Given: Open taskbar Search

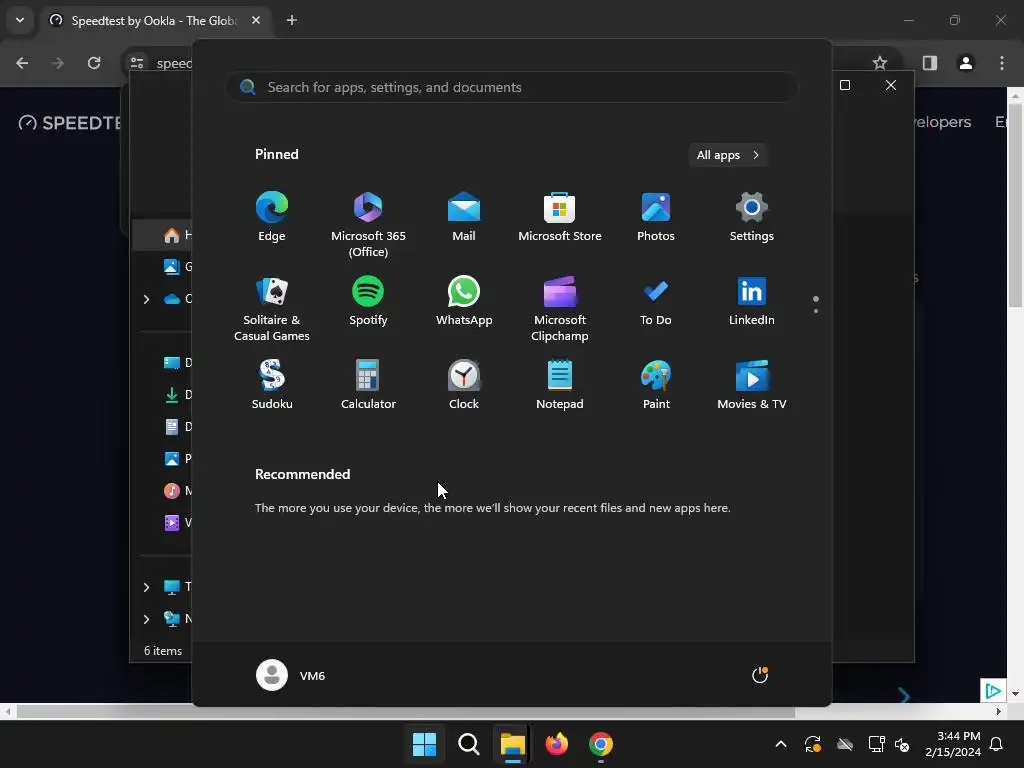Looking at the screenshot, I should tap(468, 744).
